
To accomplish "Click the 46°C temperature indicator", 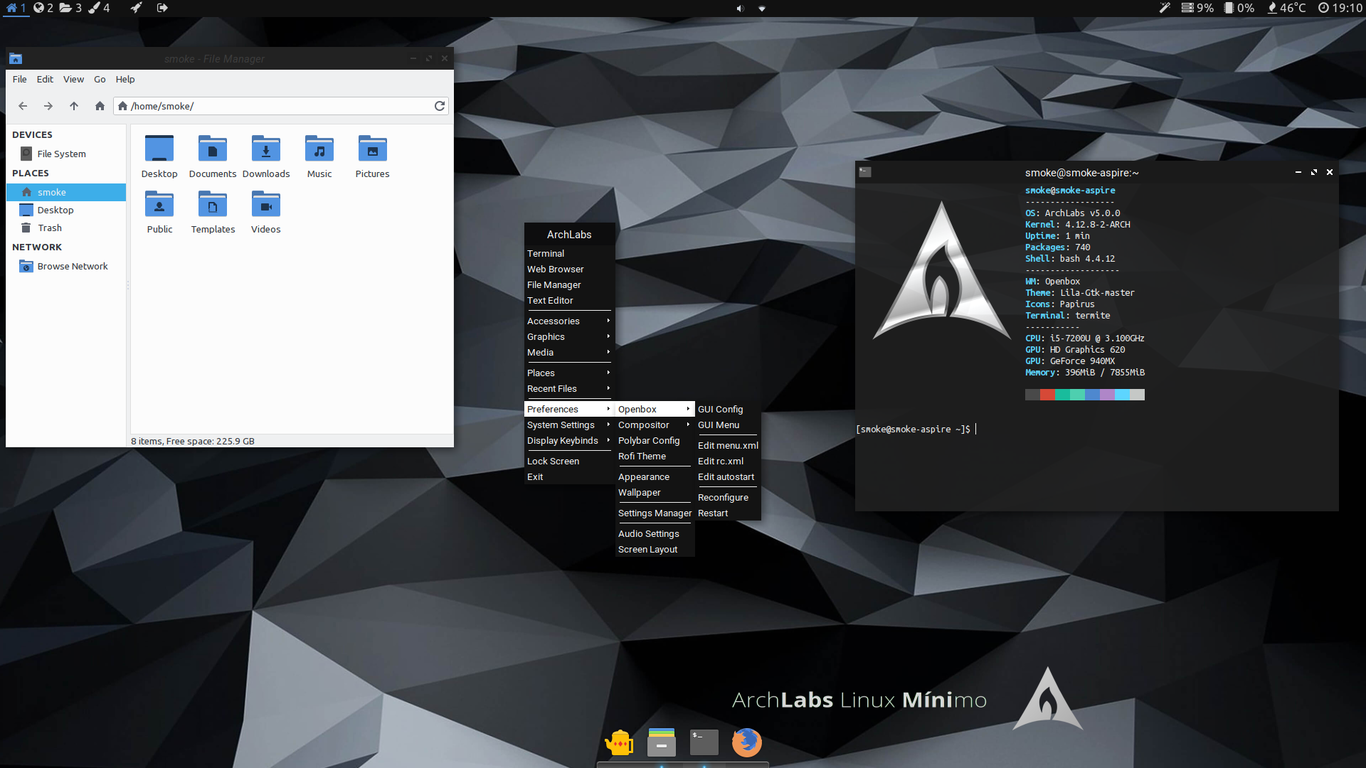I will click(1286, 7).
